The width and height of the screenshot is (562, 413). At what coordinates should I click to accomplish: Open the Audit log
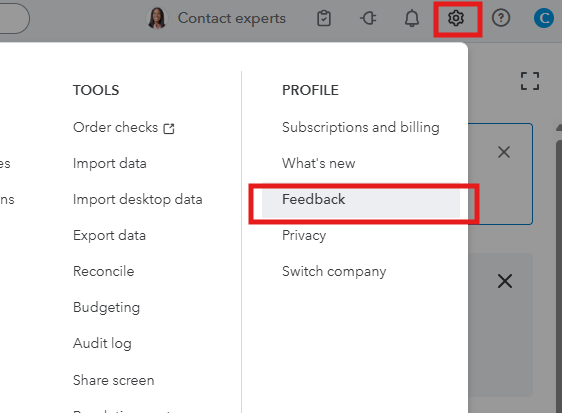click(x=102, y=343)
